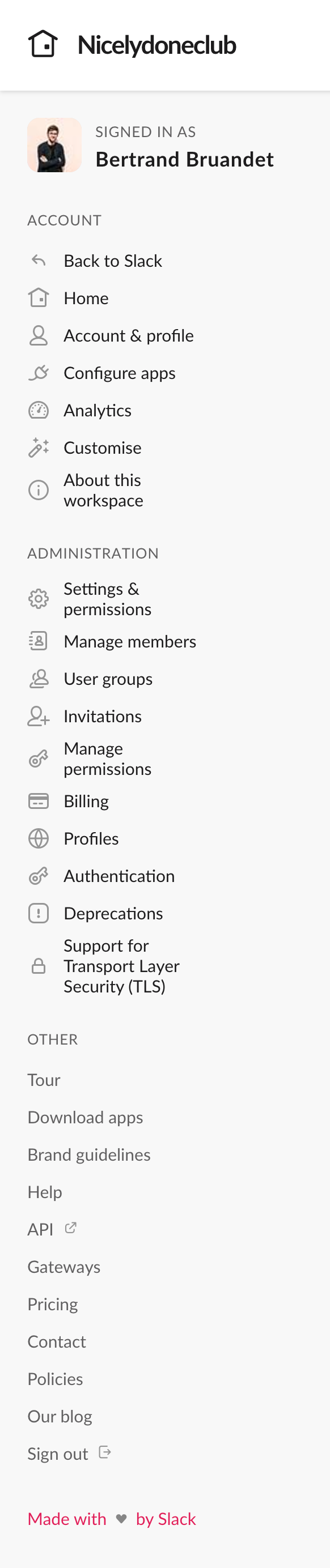Select the Invitations person-plus icon
The width and height of the screenshot is (330, 1568).
[x=39, y=716]
